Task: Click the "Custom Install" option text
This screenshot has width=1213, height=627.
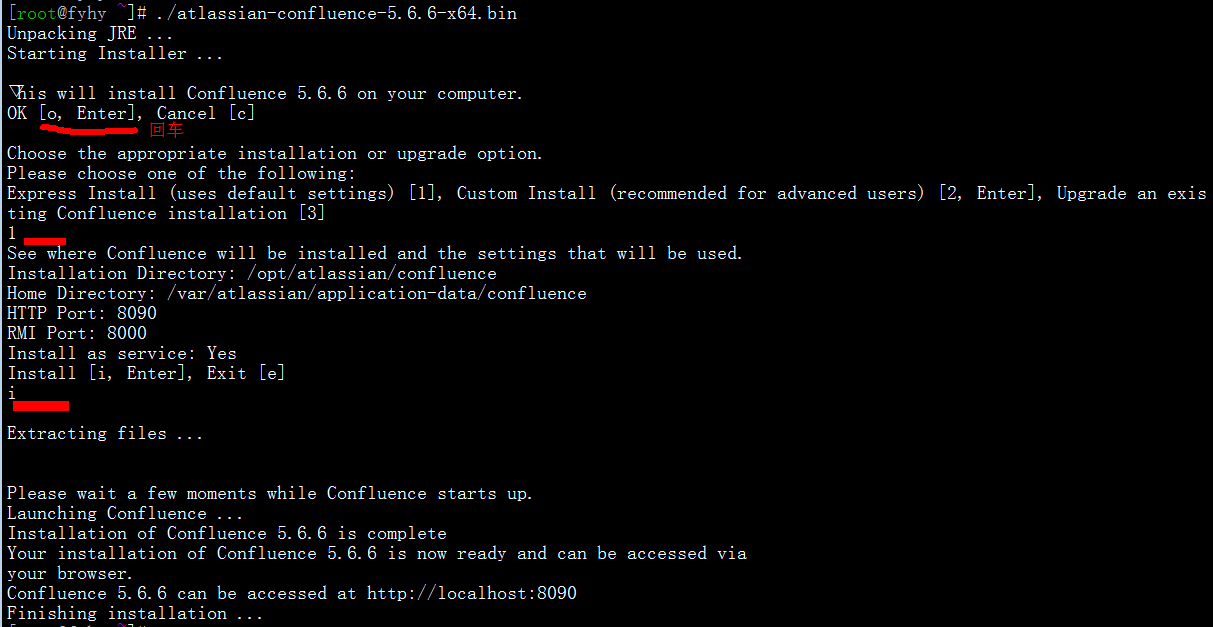Action: [527, 193]
